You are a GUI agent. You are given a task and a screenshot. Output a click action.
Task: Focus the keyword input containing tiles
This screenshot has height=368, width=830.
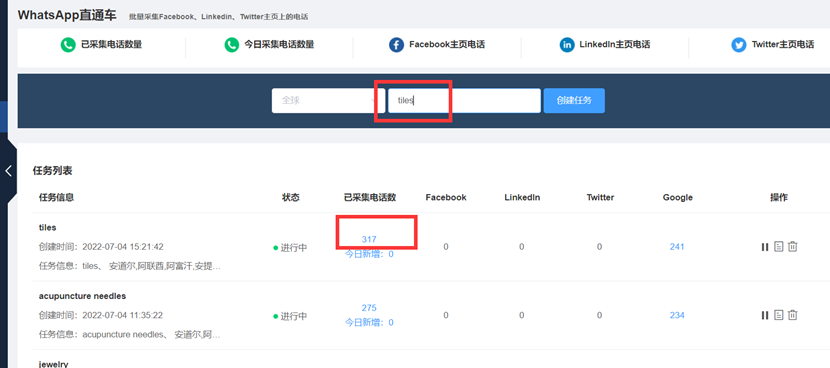pos(464,101)
